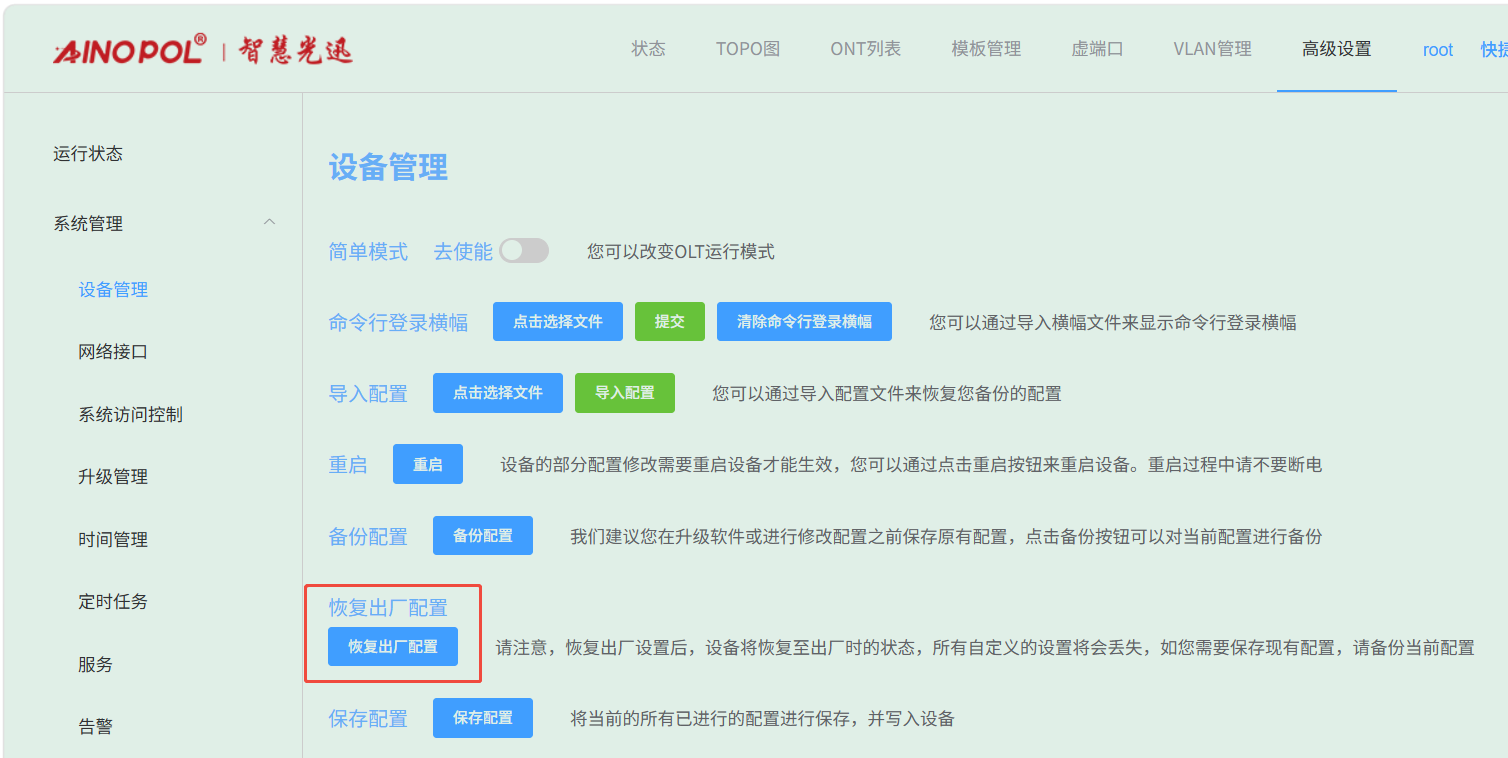Click the 恢复出厂配置 button
1508x758 pixels.
pos(393,647)
